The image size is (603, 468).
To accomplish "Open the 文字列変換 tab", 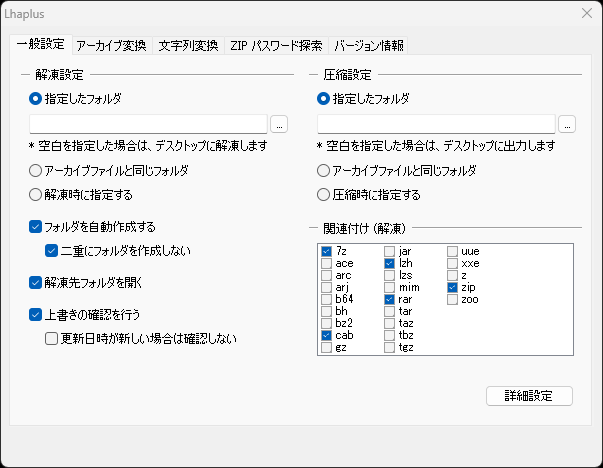I will pyautogui.click(x=188, y=46).
